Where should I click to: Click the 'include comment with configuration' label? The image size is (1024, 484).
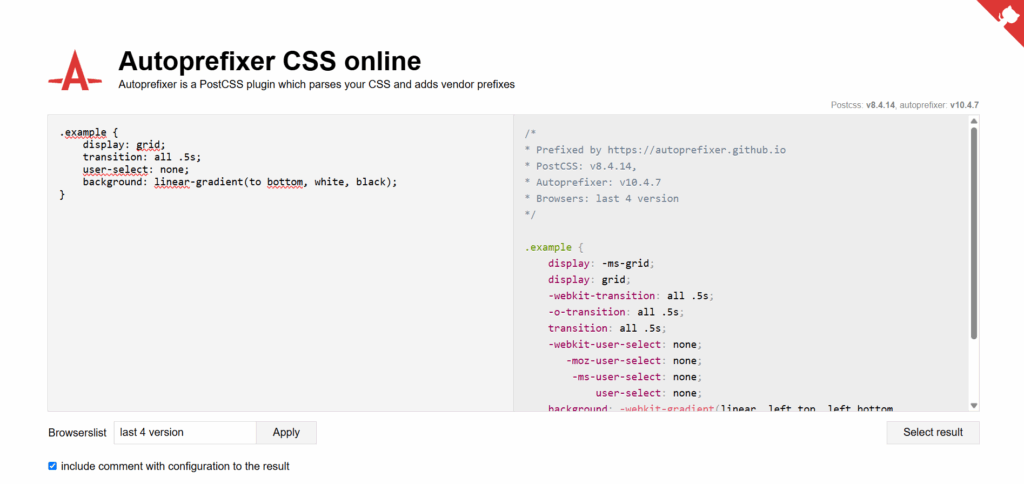pos(175,466)
